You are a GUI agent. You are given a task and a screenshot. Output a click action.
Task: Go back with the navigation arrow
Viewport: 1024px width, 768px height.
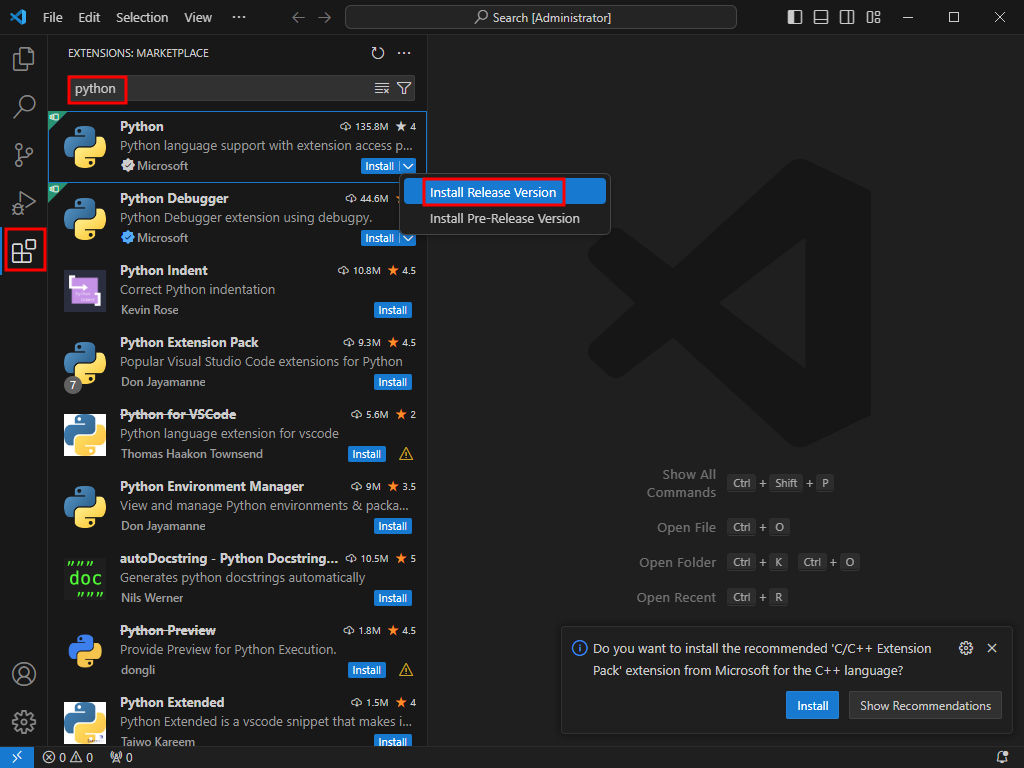(x=298, y=18)
